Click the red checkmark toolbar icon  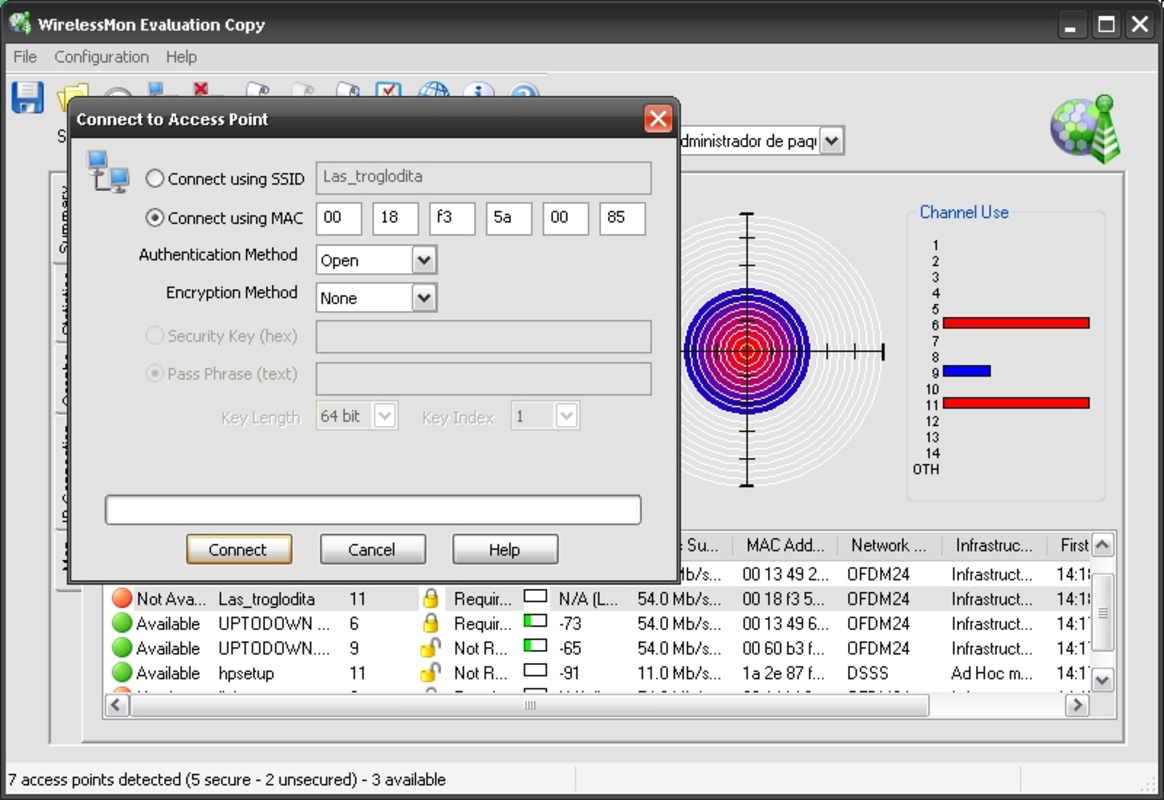coord(388,91)
